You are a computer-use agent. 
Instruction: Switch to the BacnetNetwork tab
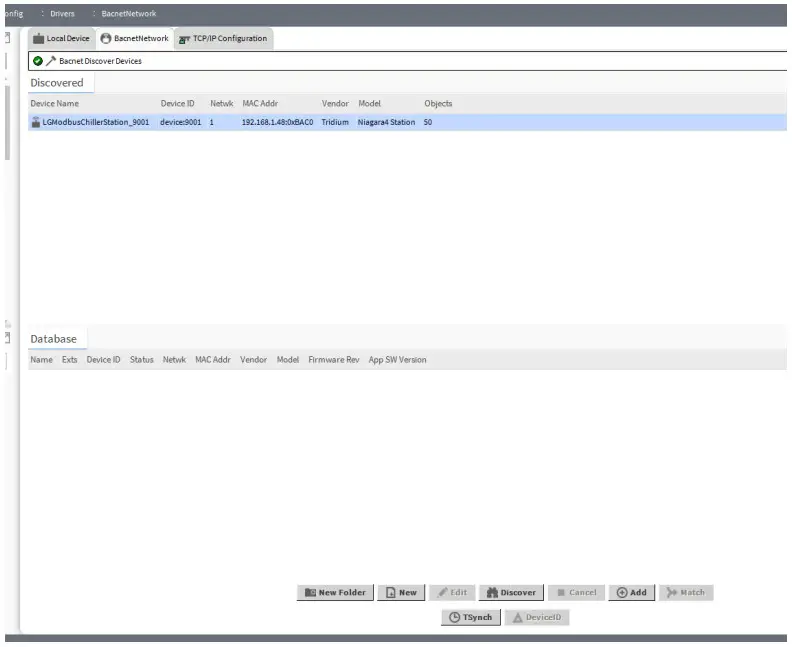click(x=135, y=38)
